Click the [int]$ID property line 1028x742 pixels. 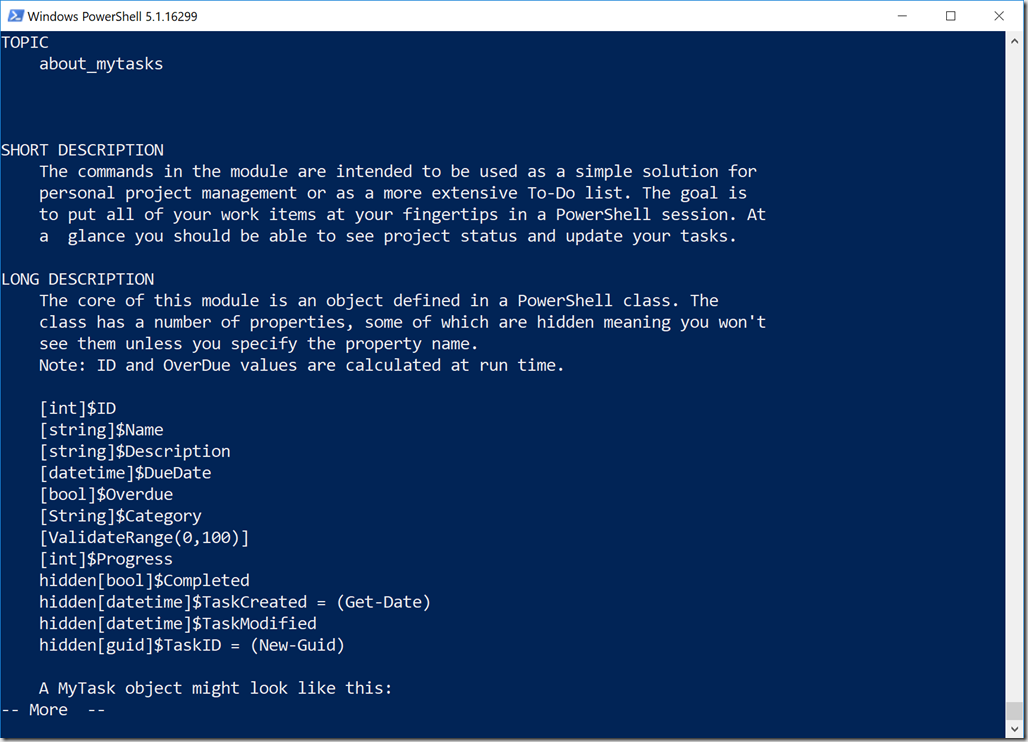(77, 408)
